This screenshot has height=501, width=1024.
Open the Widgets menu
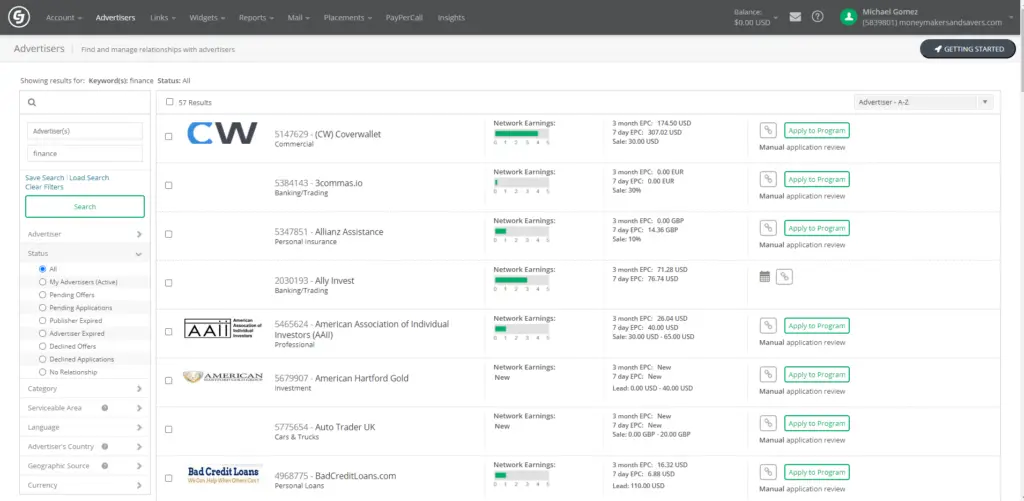pyautogui.click(x=207, y=18)
